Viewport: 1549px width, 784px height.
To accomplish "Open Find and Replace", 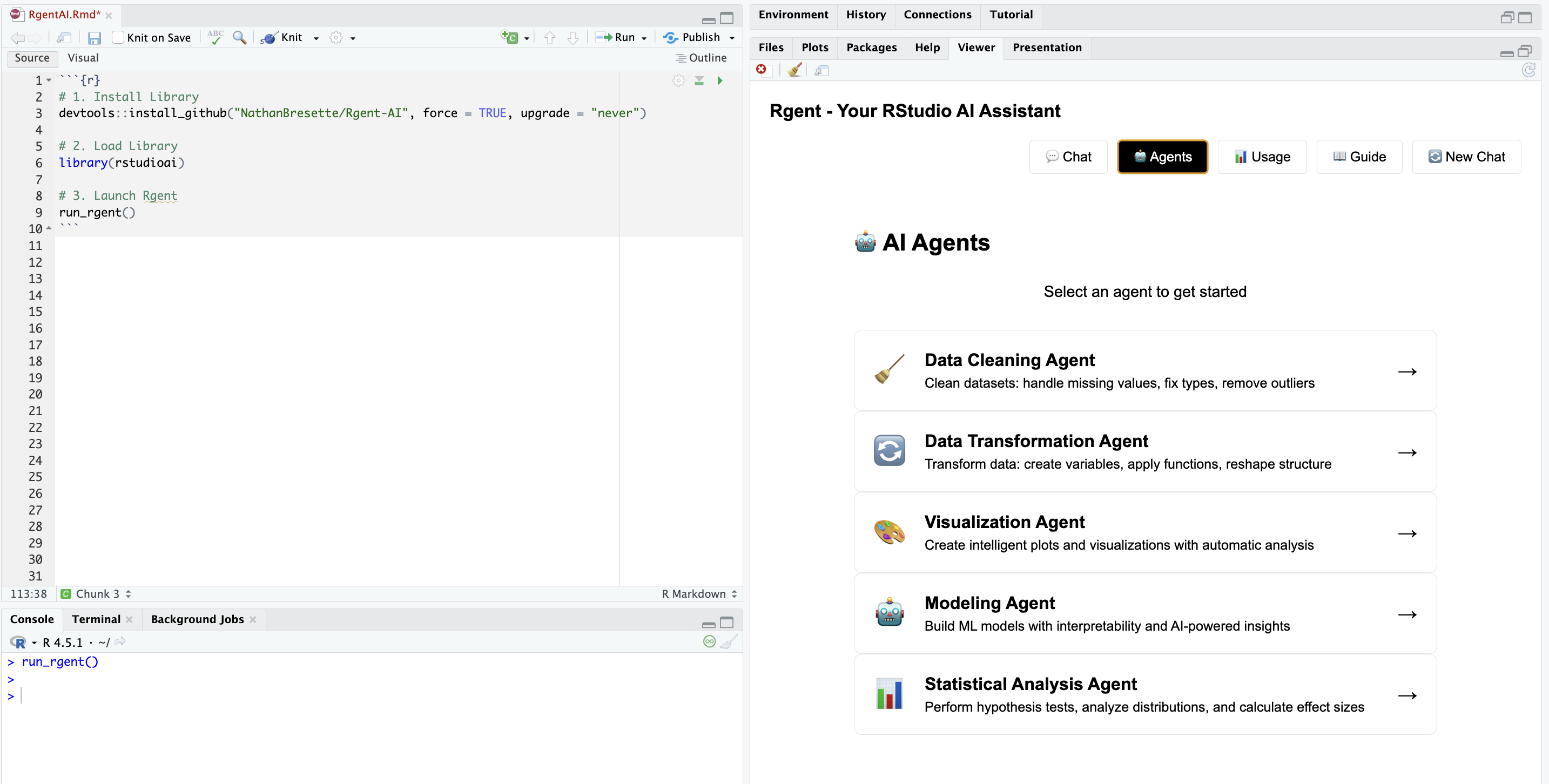I will 239,37.
